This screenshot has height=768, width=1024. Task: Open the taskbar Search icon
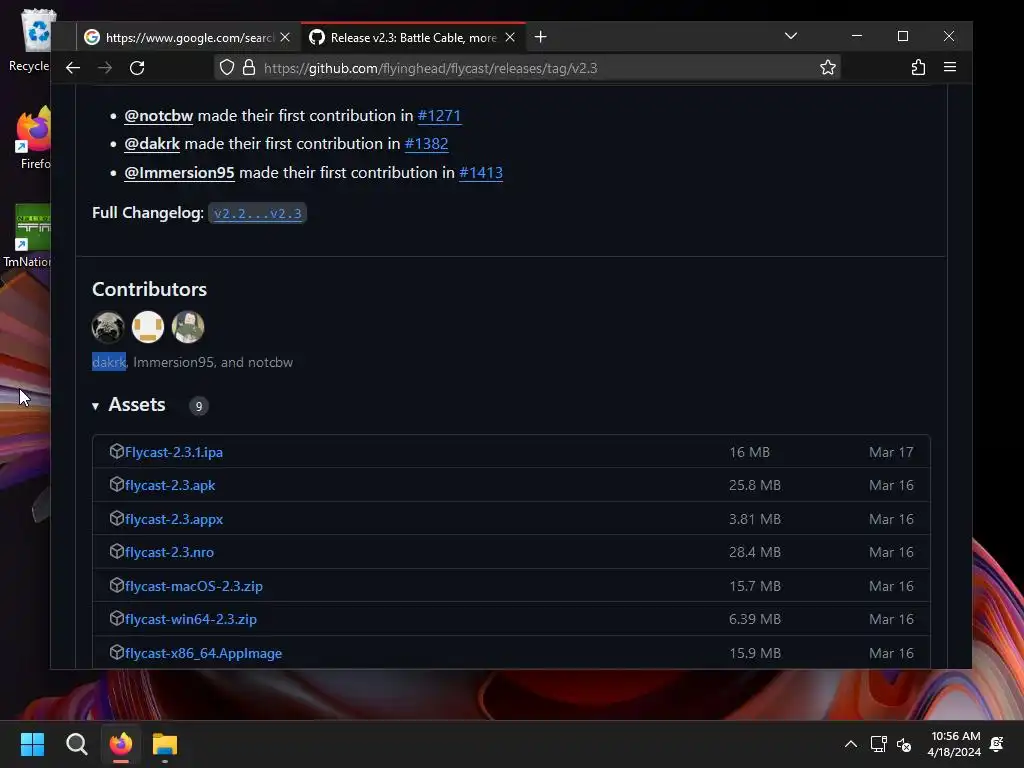76,744
